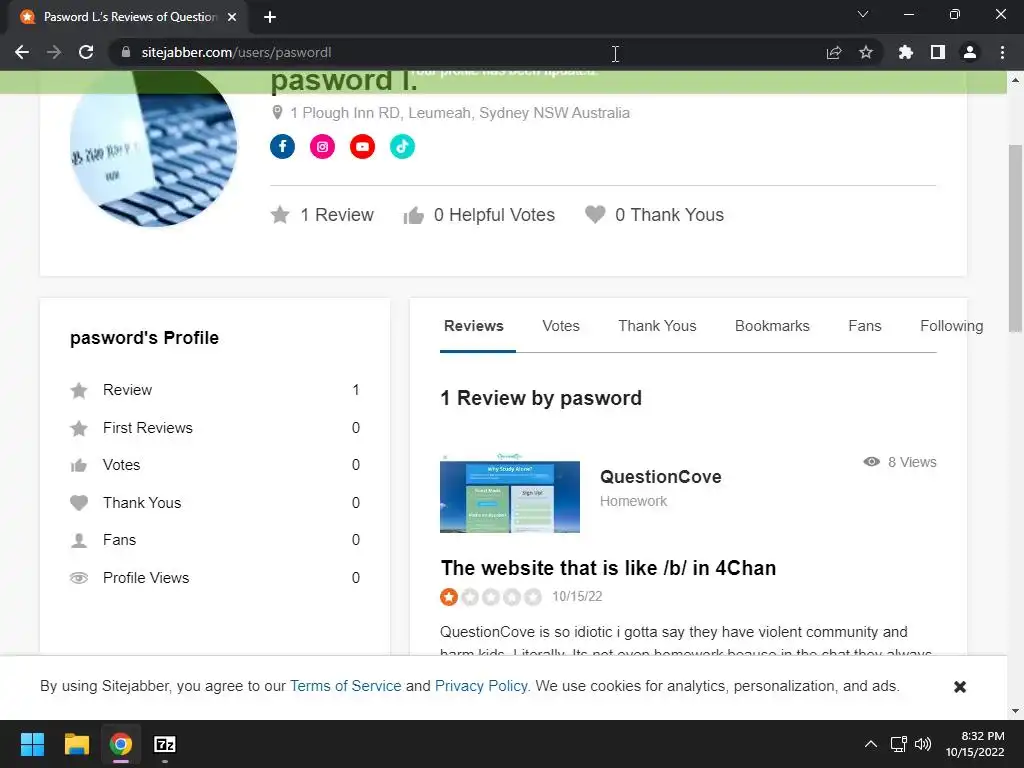Open the volume control in system tray

coord(923,744)
